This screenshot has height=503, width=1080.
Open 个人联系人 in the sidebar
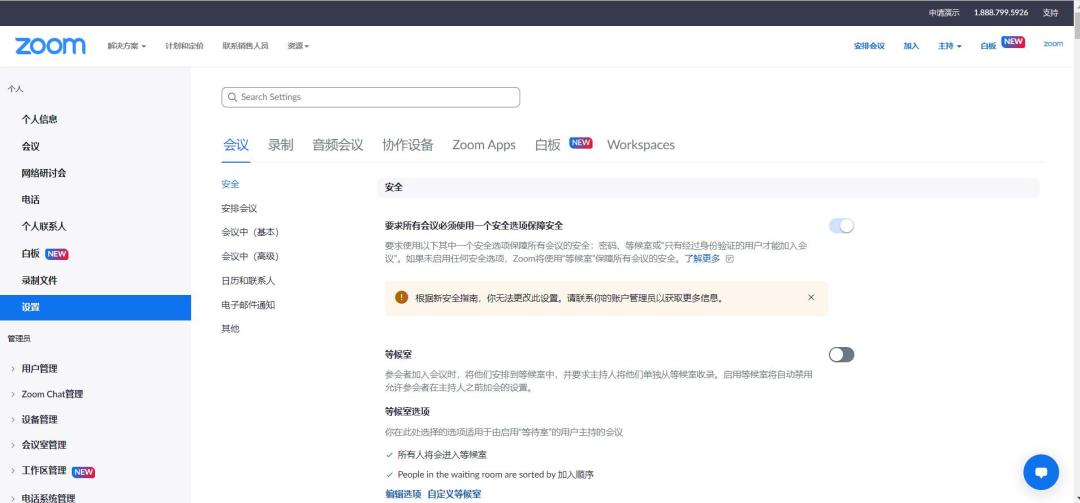point(43,227)
